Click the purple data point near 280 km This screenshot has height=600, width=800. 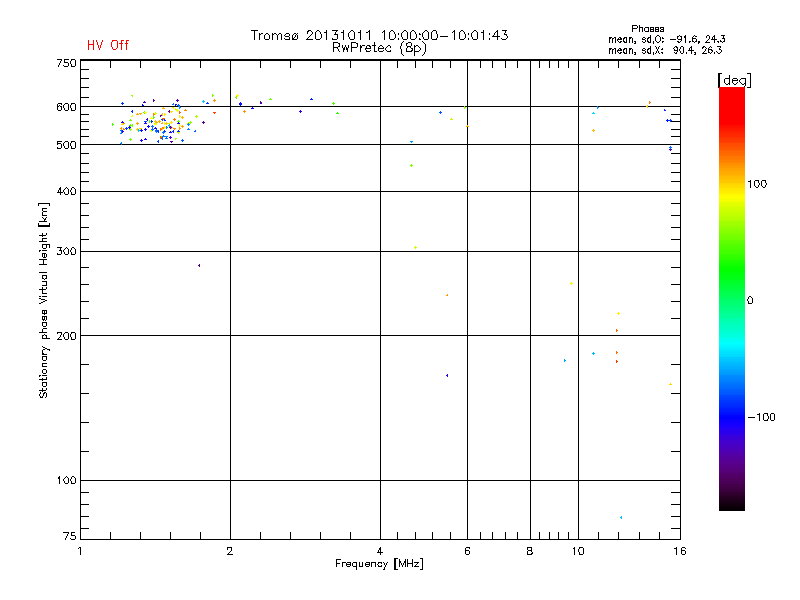pos(199,265)
